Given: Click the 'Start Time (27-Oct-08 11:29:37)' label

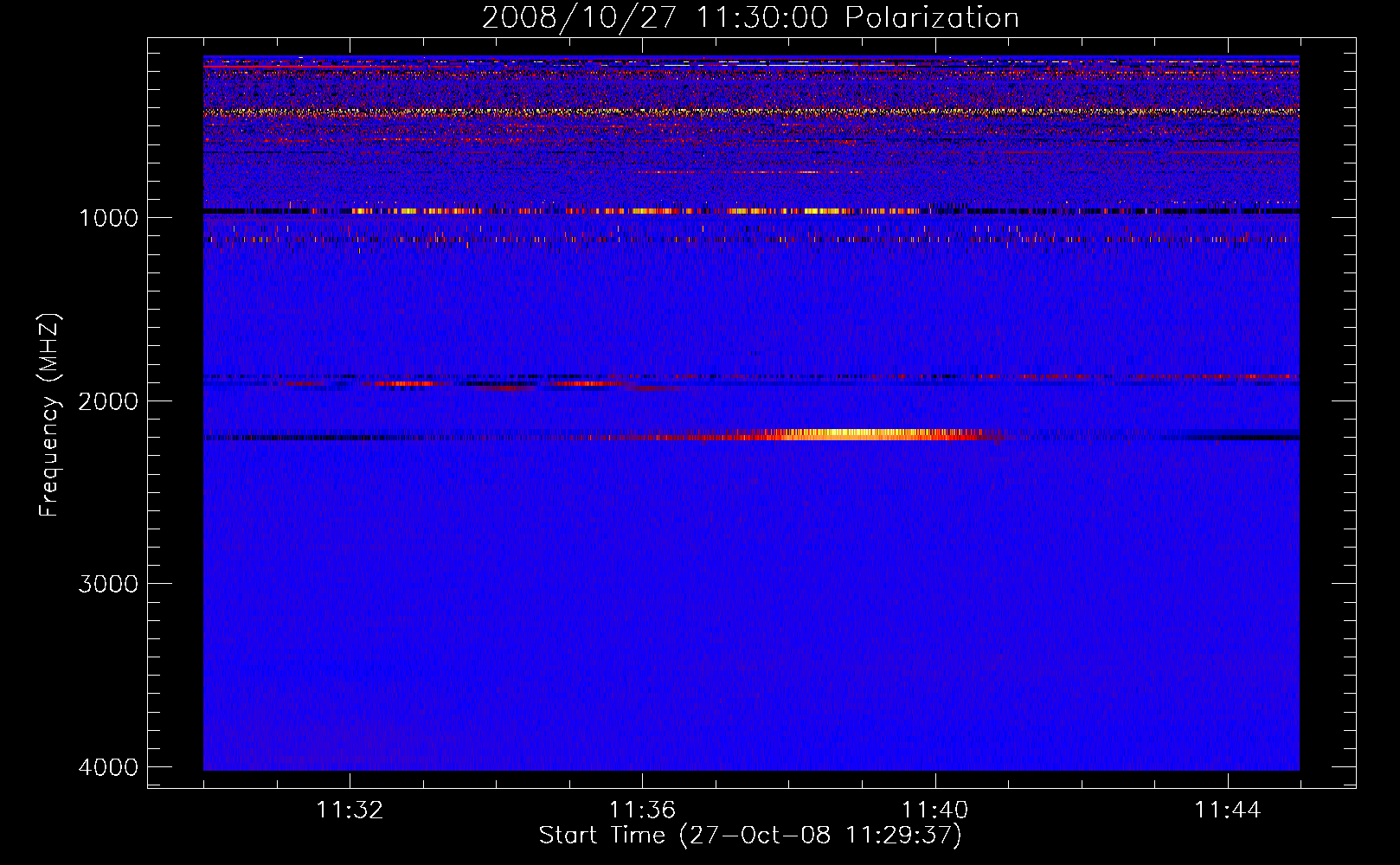Looking at the screenshot, I should click(x=750, y=836).
